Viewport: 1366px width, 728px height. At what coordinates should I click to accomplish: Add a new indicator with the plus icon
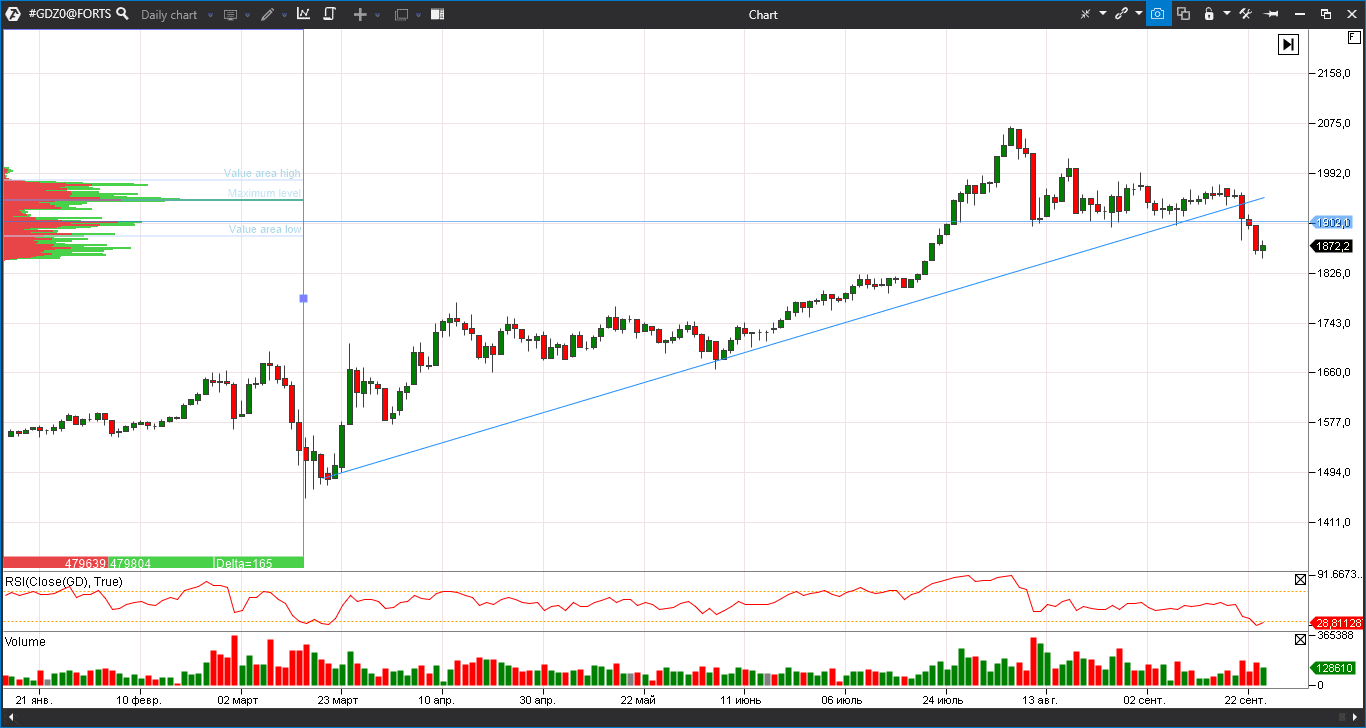pyautogui.click(x=359, y=14)
